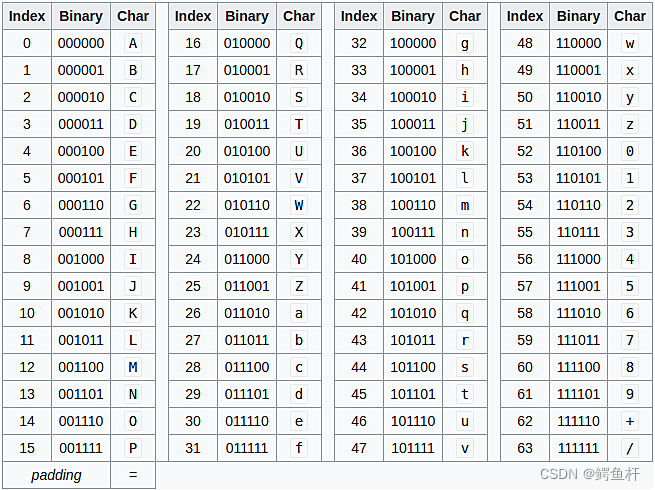Select char cell lowercase b
This screenshot has height=490, width=655.
point(299,340)
